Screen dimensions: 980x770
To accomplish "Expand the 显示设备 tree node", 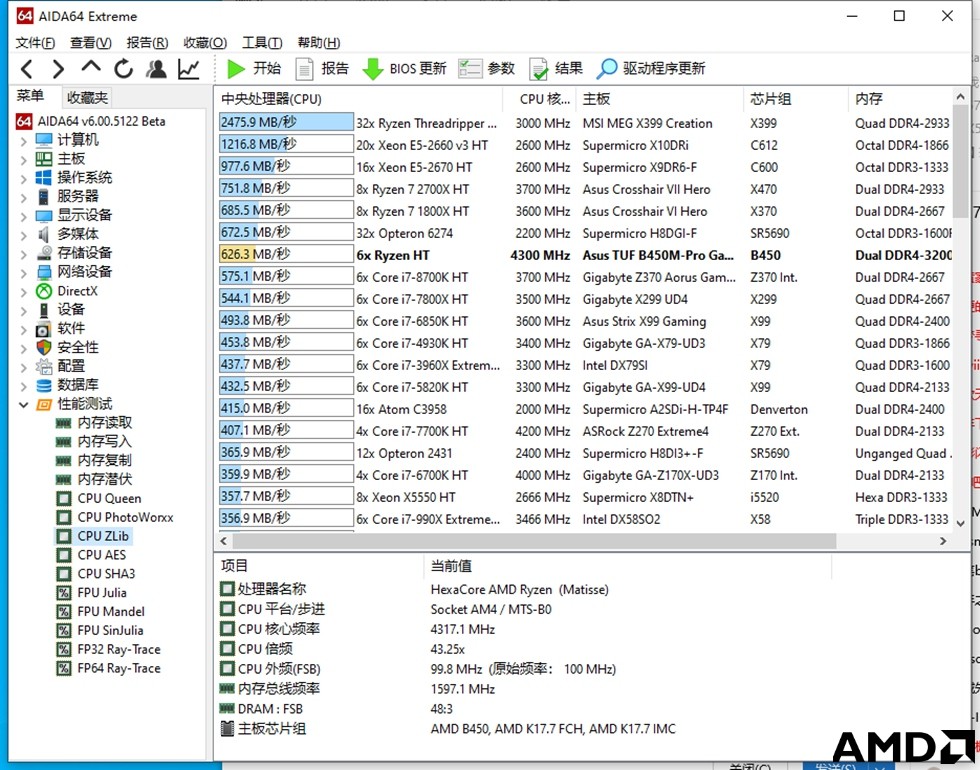I will [23, 216].
